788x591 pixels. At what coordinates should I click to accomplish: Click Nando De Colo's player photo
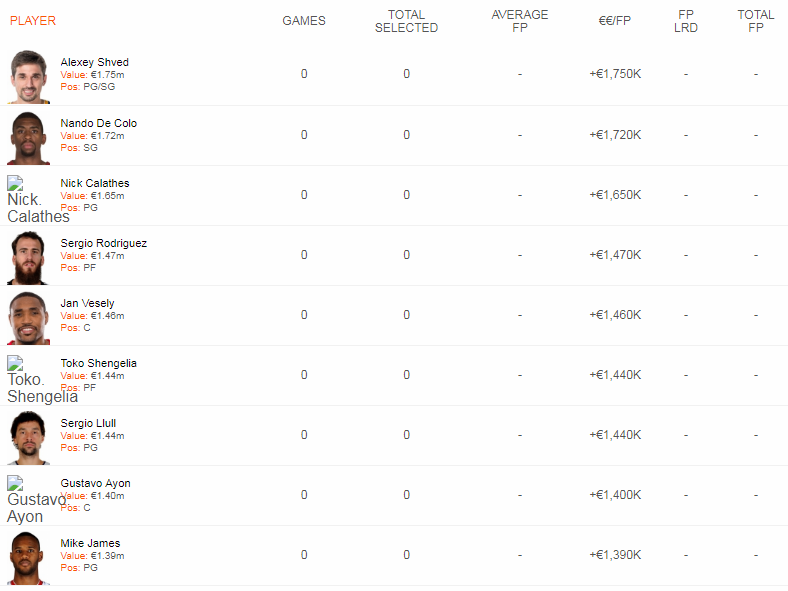(x=29, y=136)
